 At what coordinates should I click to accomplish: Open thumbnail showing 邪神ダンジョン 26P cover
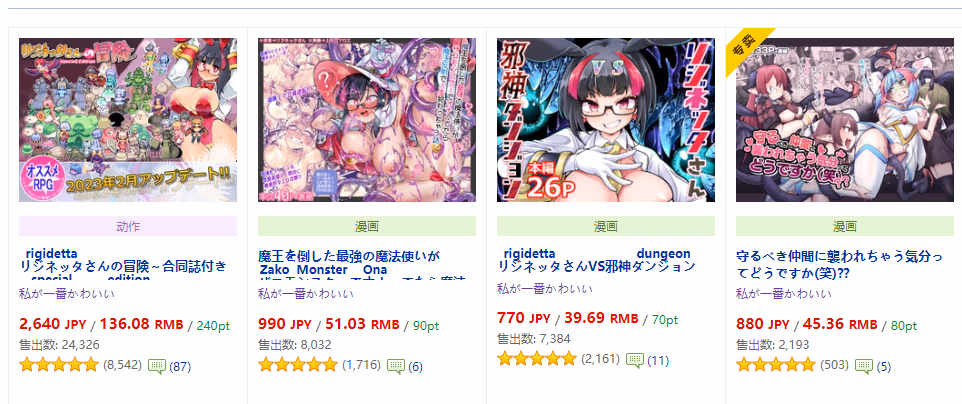(606, 120)
